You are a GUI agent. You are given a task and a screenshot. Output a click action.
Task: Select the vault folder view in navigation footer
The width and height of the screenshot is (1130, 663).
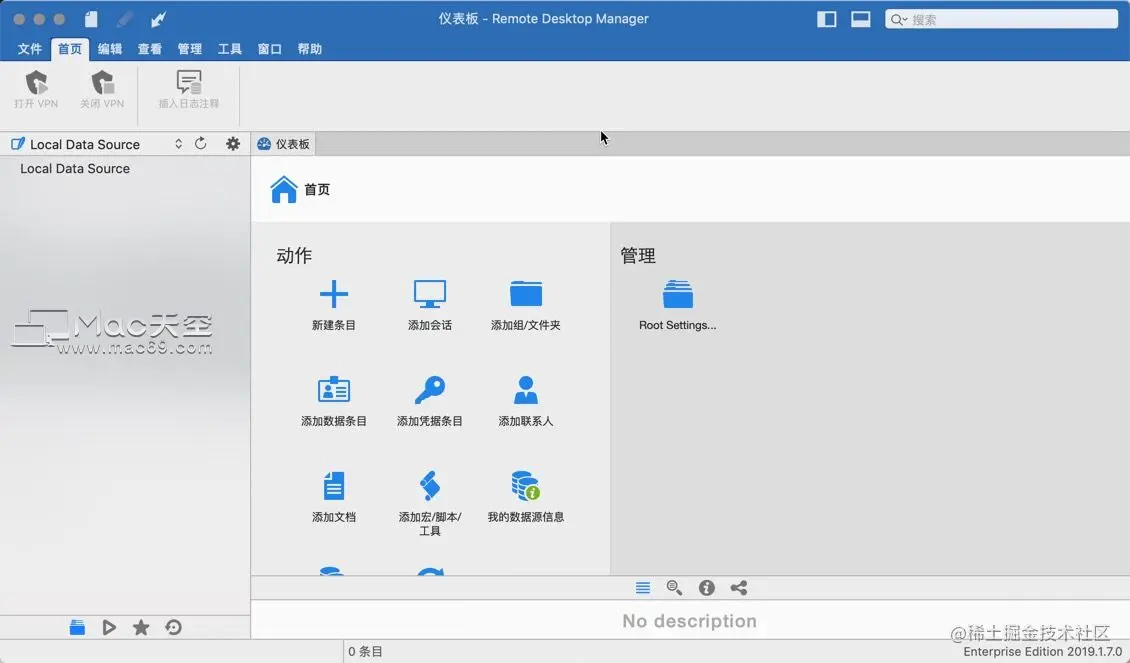tap(77, 628)
